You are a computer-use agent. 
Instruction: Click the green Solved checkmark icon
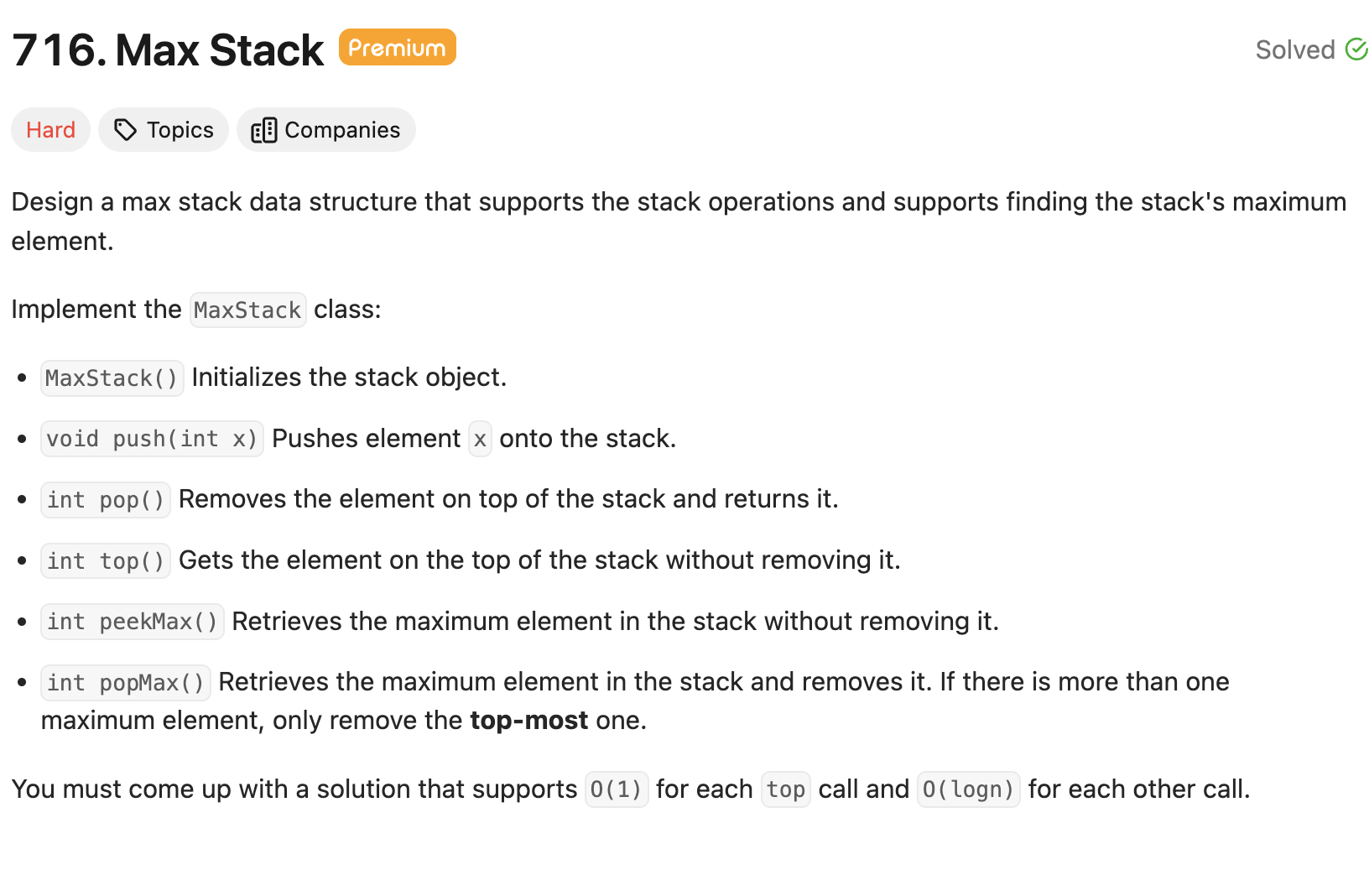click(x=1356, y=49)
